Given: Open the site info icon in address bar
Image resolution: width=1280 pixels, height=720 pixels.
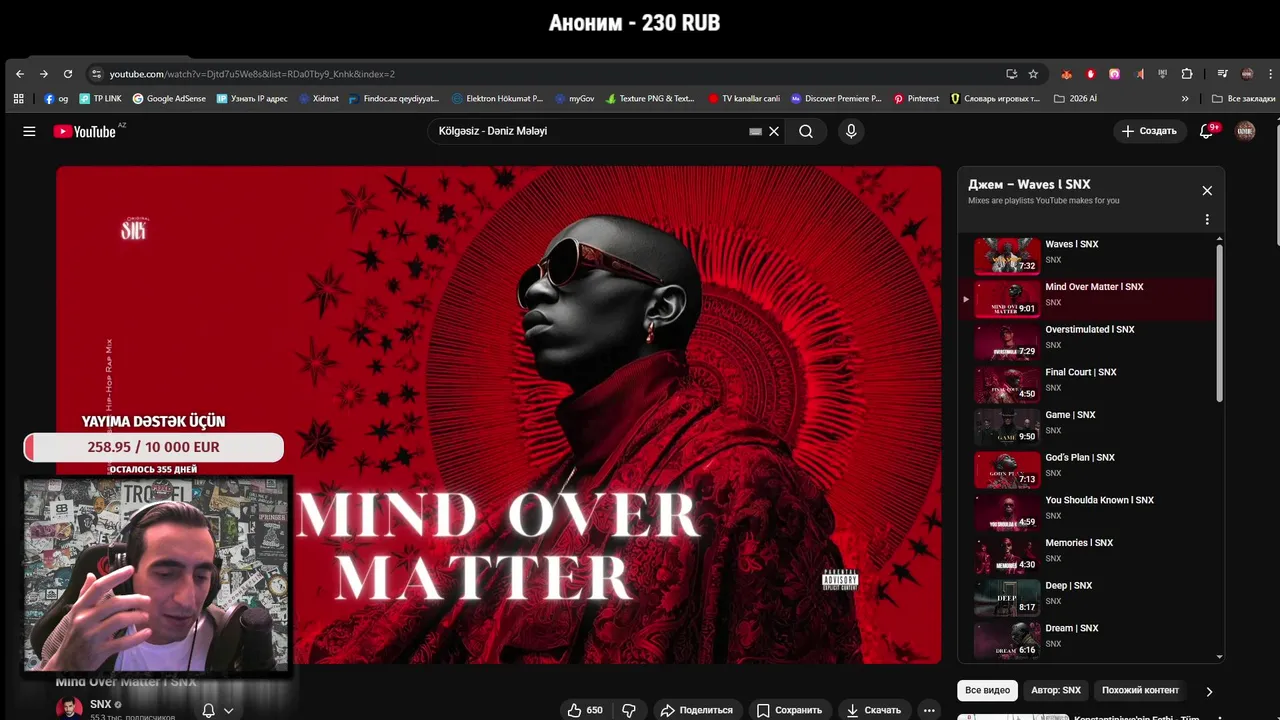Looking at the screenshot, I should pyautogui.click(x=96, y=74).
